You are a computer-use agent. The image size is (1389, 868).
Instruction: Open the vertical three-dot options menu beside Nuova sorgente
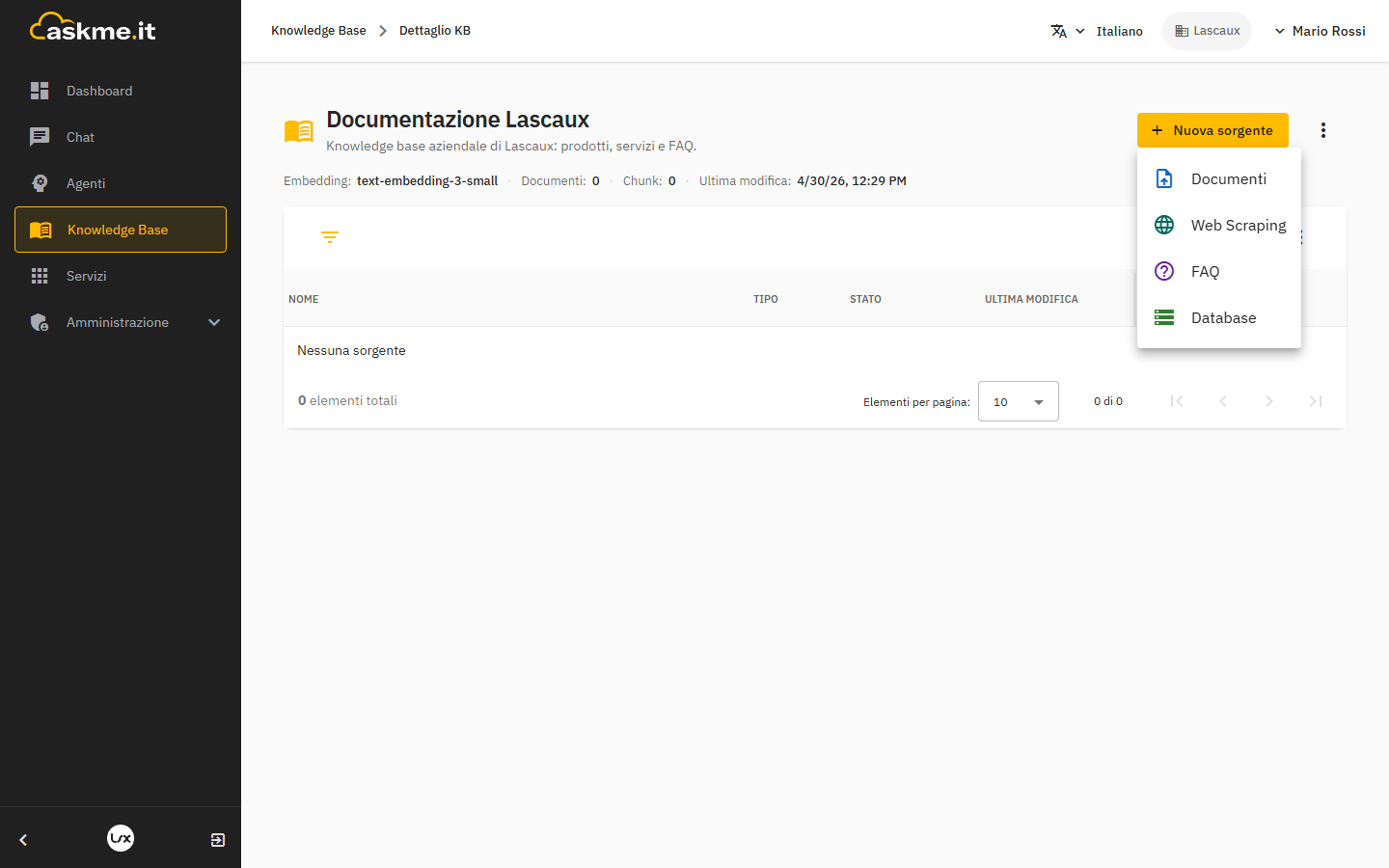click(x=1323, y=130)
